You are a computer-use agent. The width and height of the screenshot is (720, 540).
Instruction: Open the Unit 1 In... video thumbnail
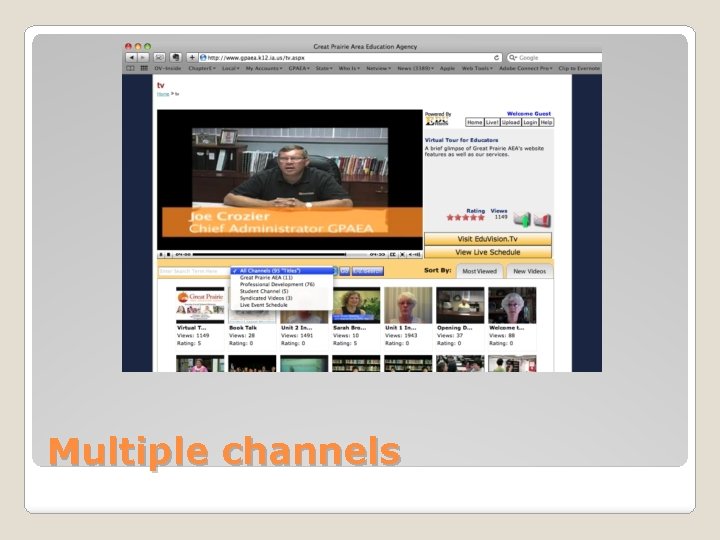pos(408,305)
